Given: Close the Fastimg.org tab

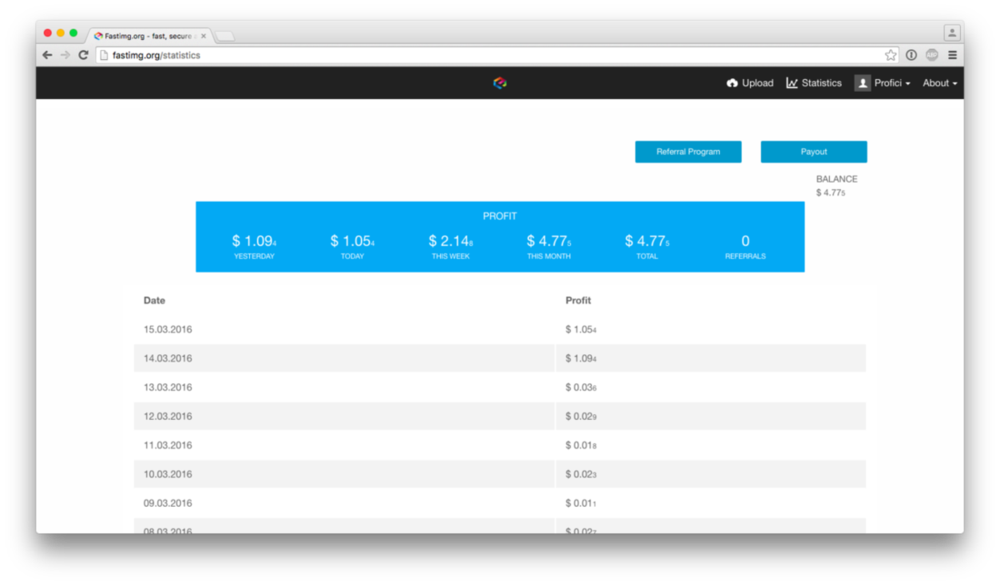Looking at the screenshot, I should [204, 35].
